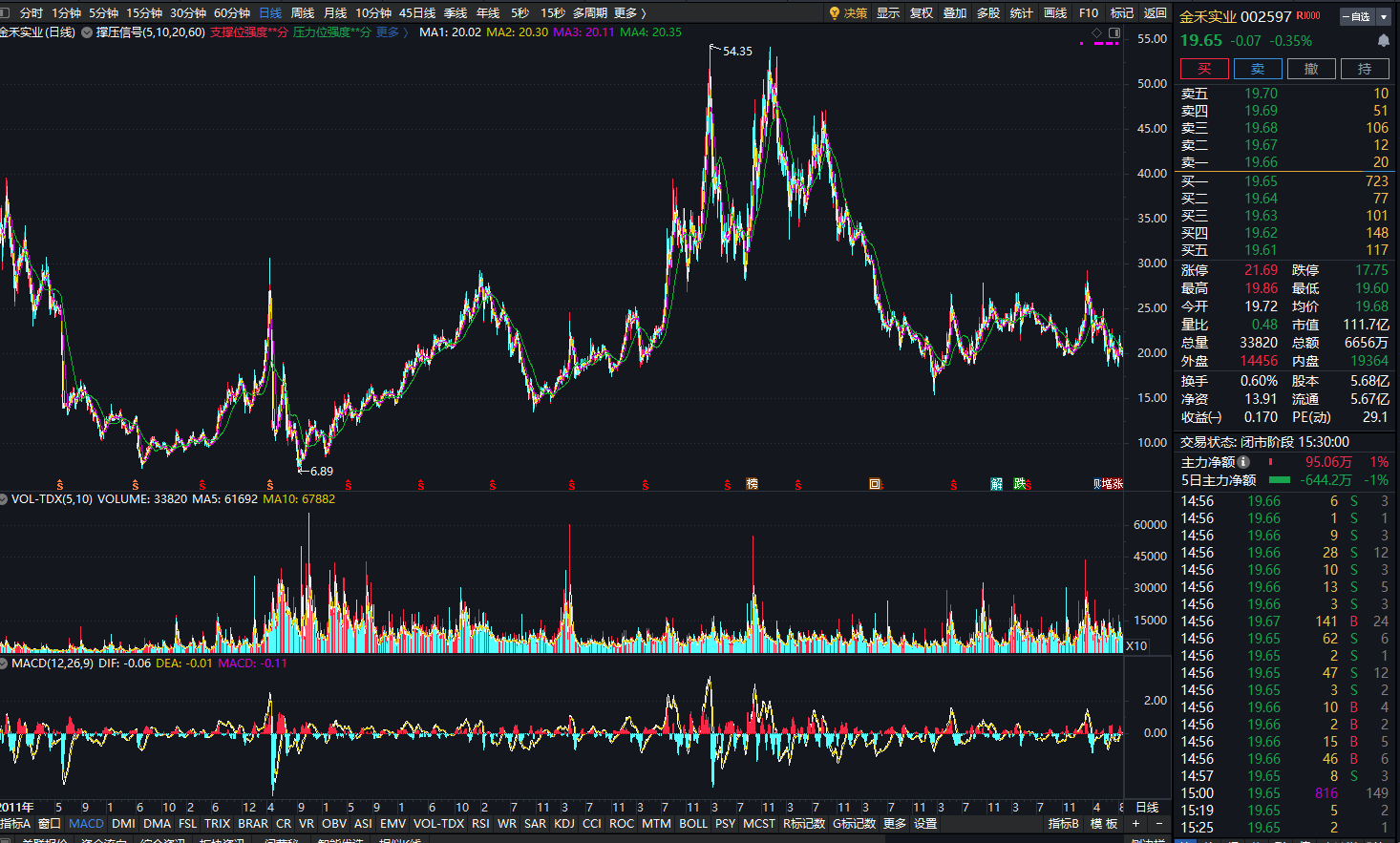The height and width of the screenshot is (843, 1400).
Task: Toggle the VOL-TDX volume panel circle
Action: point(5,499)
